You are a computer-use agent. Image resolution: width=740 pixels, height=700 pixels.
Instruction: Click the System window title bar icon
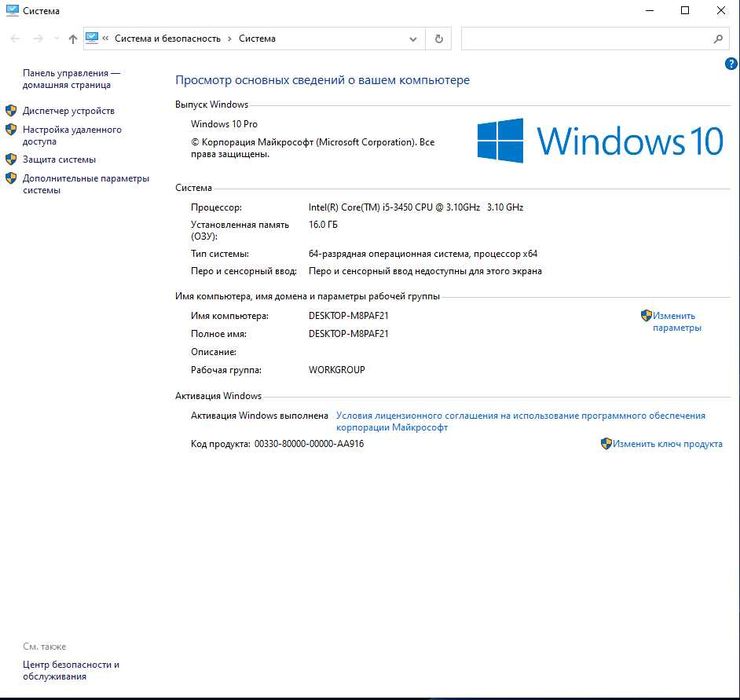point(12,10)
